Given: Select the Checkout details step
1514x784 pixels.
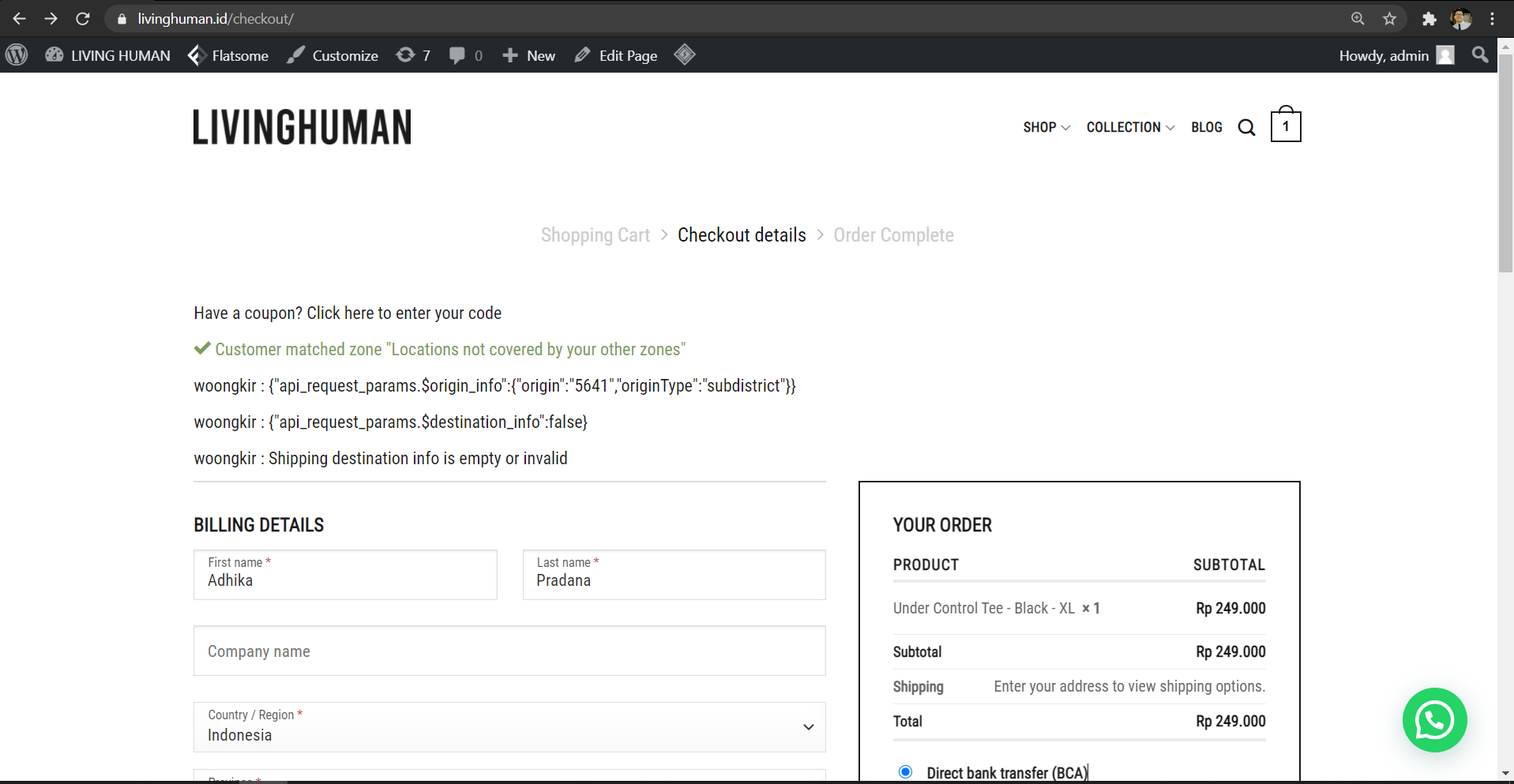Looking at the screenshot, I should tap(742, 235).
